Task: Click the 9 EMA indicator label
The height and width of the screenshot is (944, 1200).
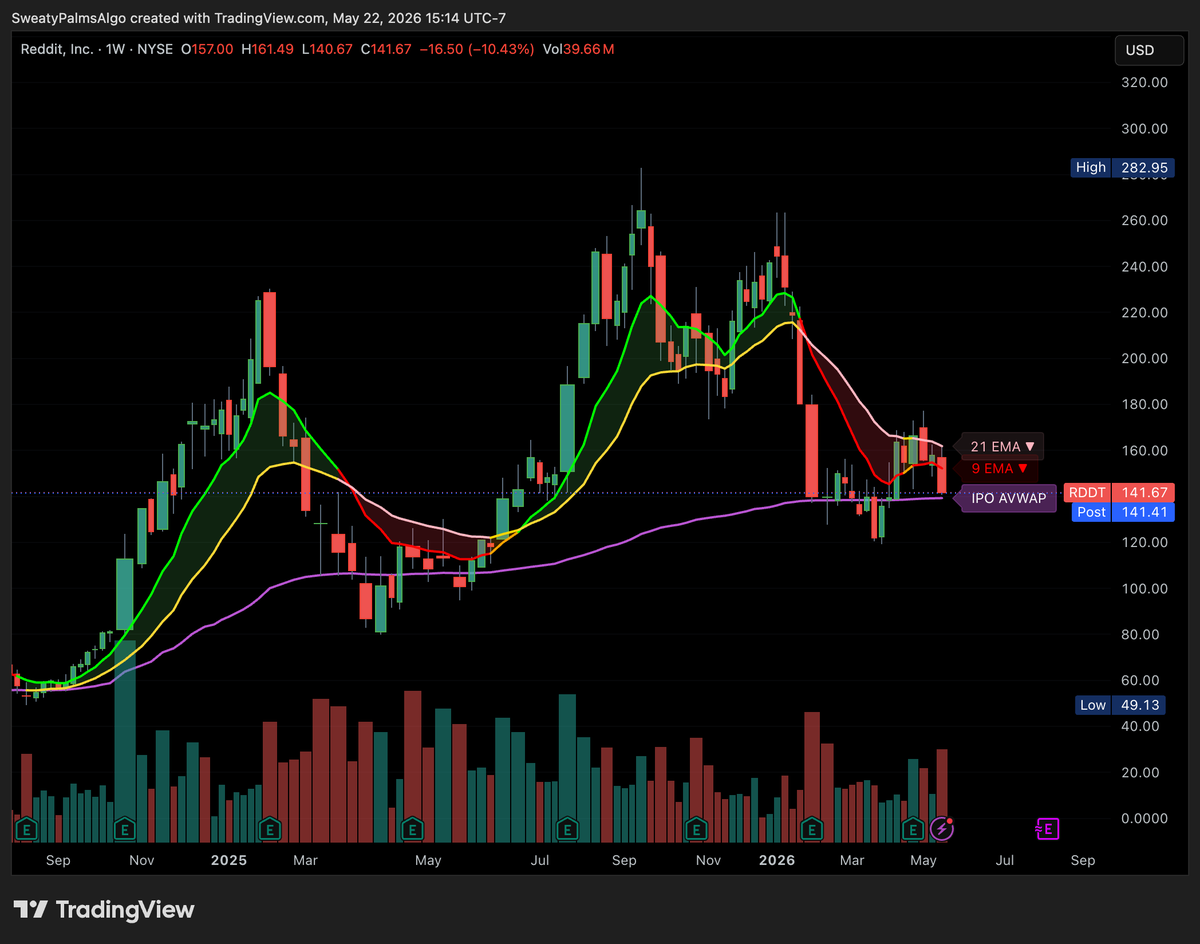Action: click(1000, 468)
